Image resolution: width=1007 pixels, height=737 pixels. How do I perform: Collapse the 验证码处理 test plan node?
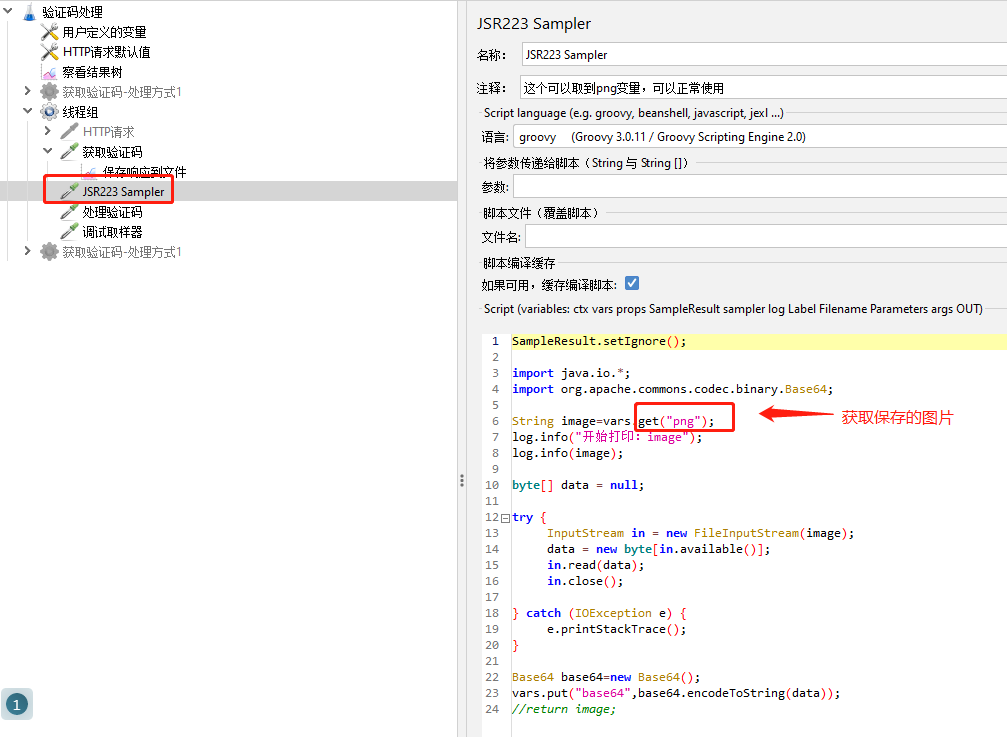click(x=8, y=11)
